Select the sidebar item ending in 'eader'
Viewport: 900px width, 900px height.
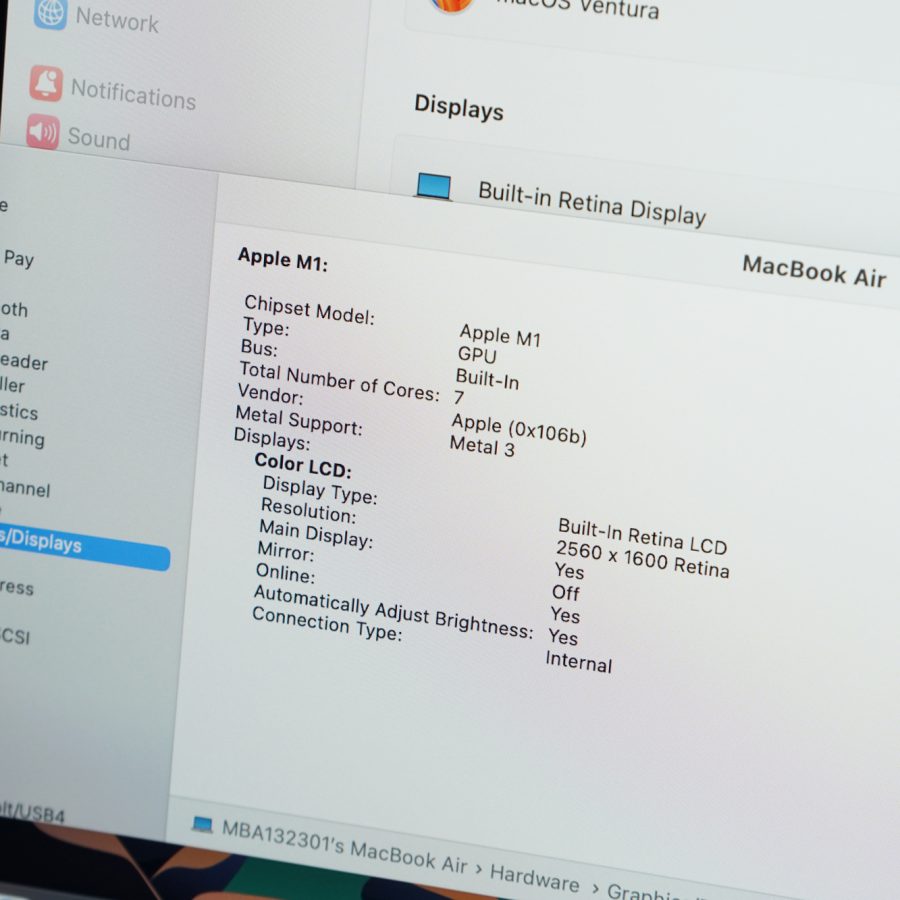(x=24, y=361)
